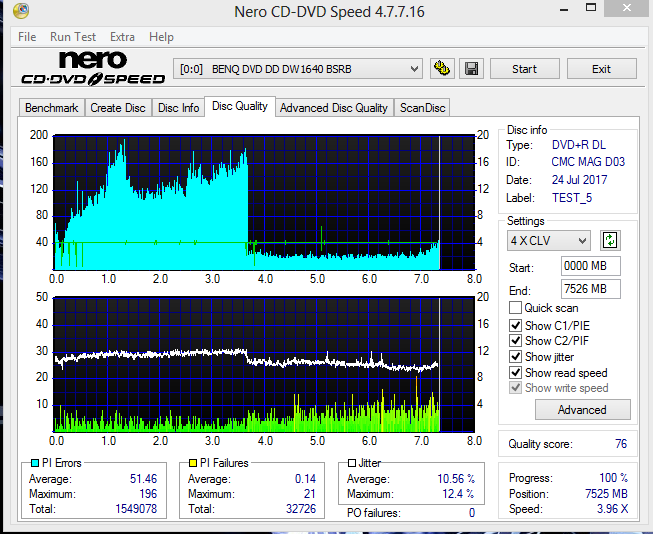The image size is (653, 534).
Task: Click the Progress value 100 %
Action: 613,477
